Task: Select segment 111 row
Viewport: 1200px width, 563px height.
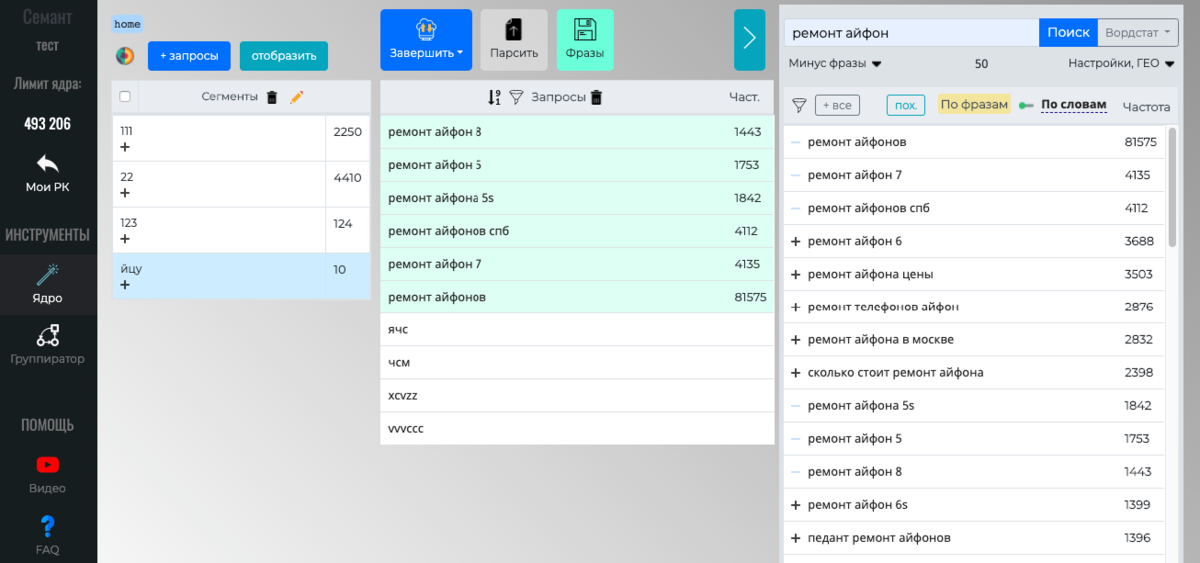Action: (241, 138)
